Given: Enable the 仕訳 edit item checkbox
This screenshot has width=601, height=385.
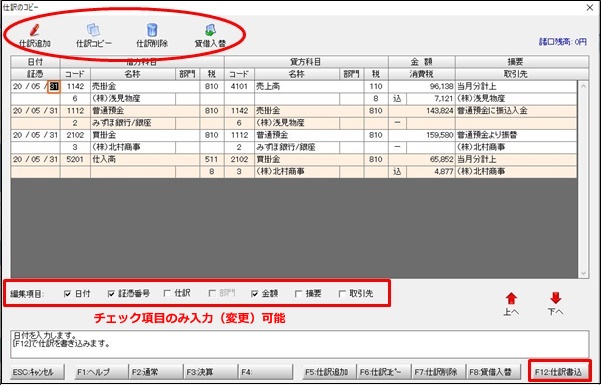Looking at the screenshot, I should coord(167,293).
